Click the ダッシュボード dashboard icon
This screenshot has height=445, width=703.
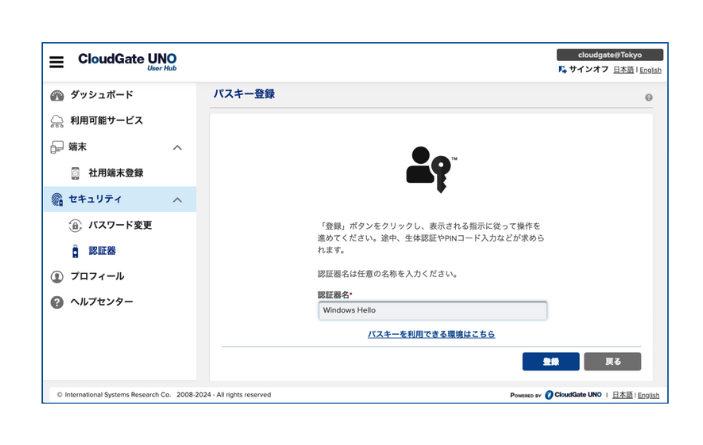pos(57,95)
